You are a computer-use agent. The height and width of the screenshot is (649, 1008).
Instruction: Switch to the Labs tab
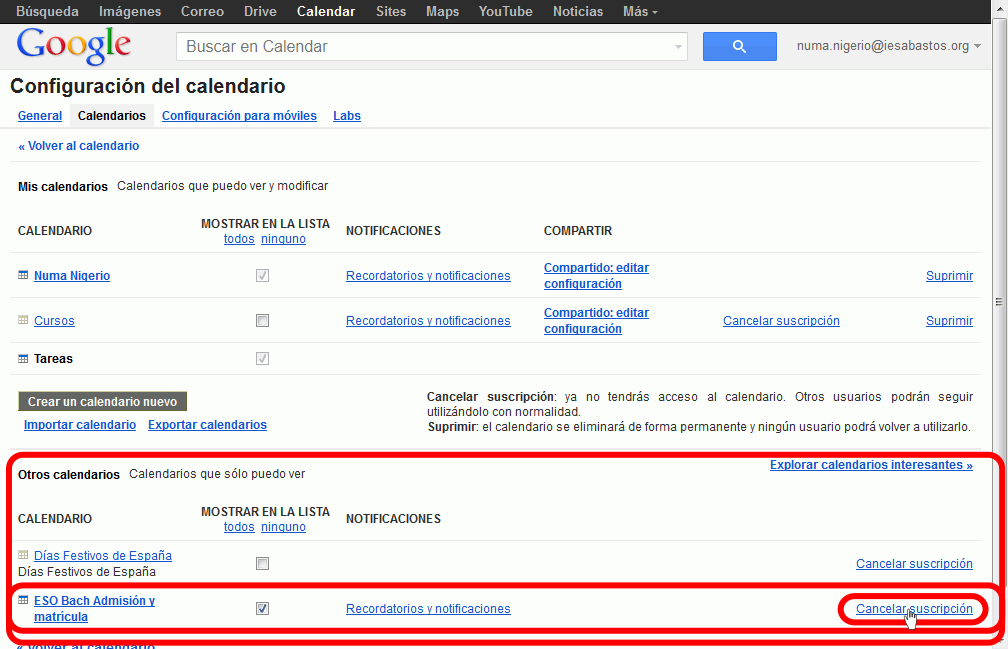pyautogui.click(x=346, y=116)
